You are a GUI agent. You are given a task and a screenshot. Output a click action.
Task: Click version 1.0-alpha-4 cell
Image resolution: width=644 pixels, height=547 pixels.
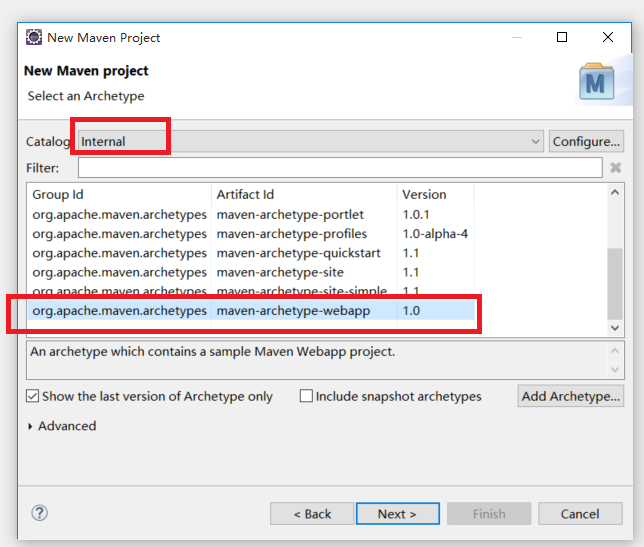click(435, 234)
